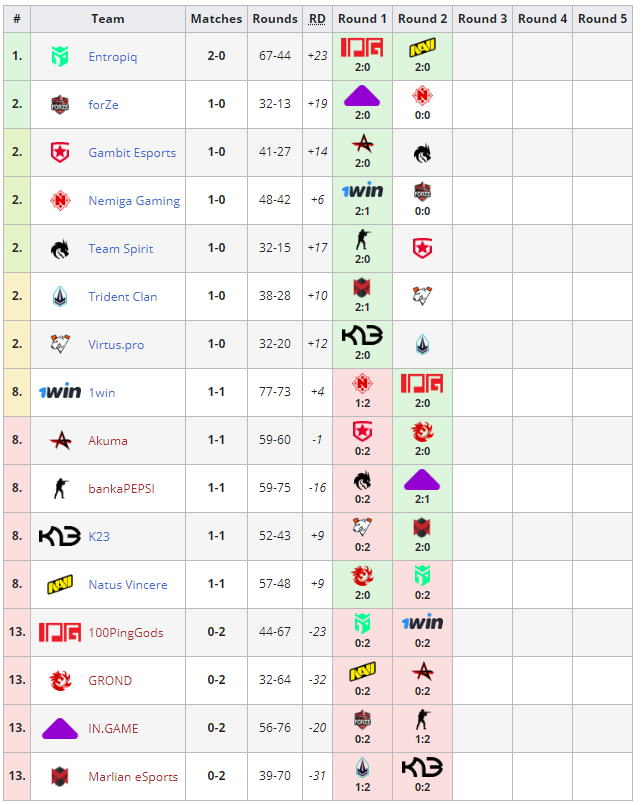
Task: Click Entropiq's Round 2 match against NAVI
Action: pyautogui.click(x=422, y=56)
